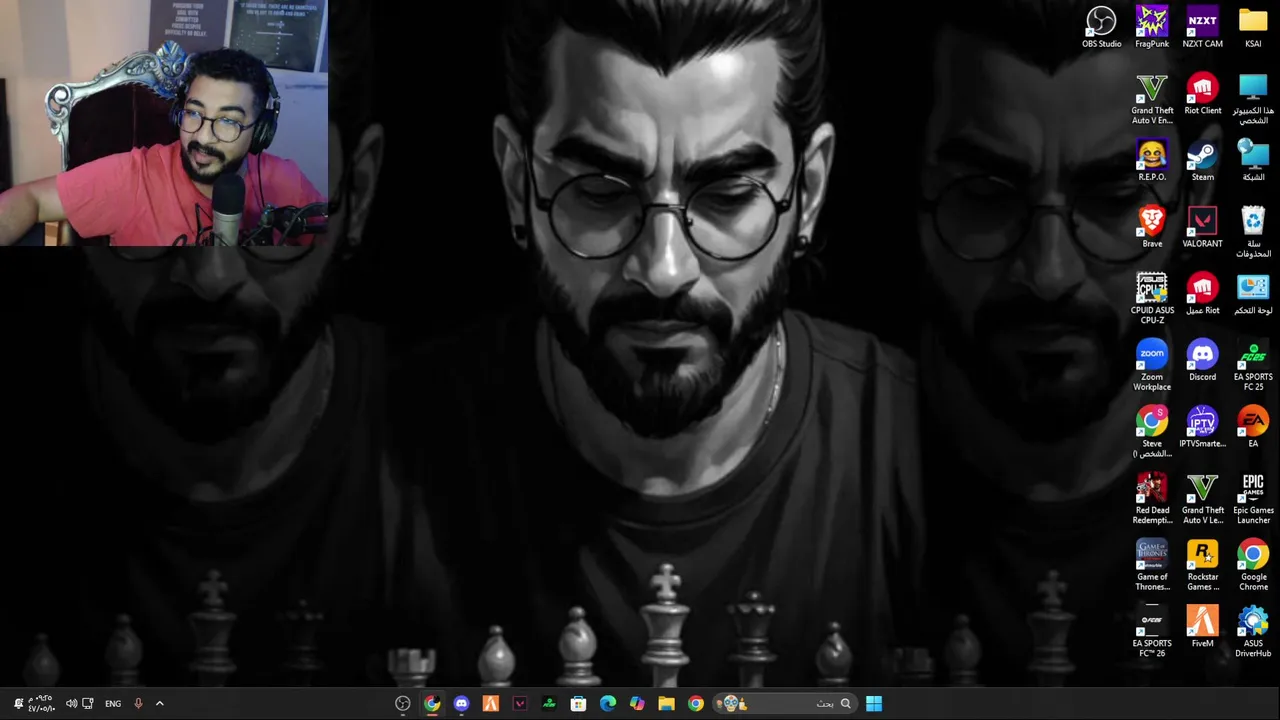The height and width of the screenshot is (720, 1280).
Task: Open Copilot from the taskbar
Action: coord(637,704)
